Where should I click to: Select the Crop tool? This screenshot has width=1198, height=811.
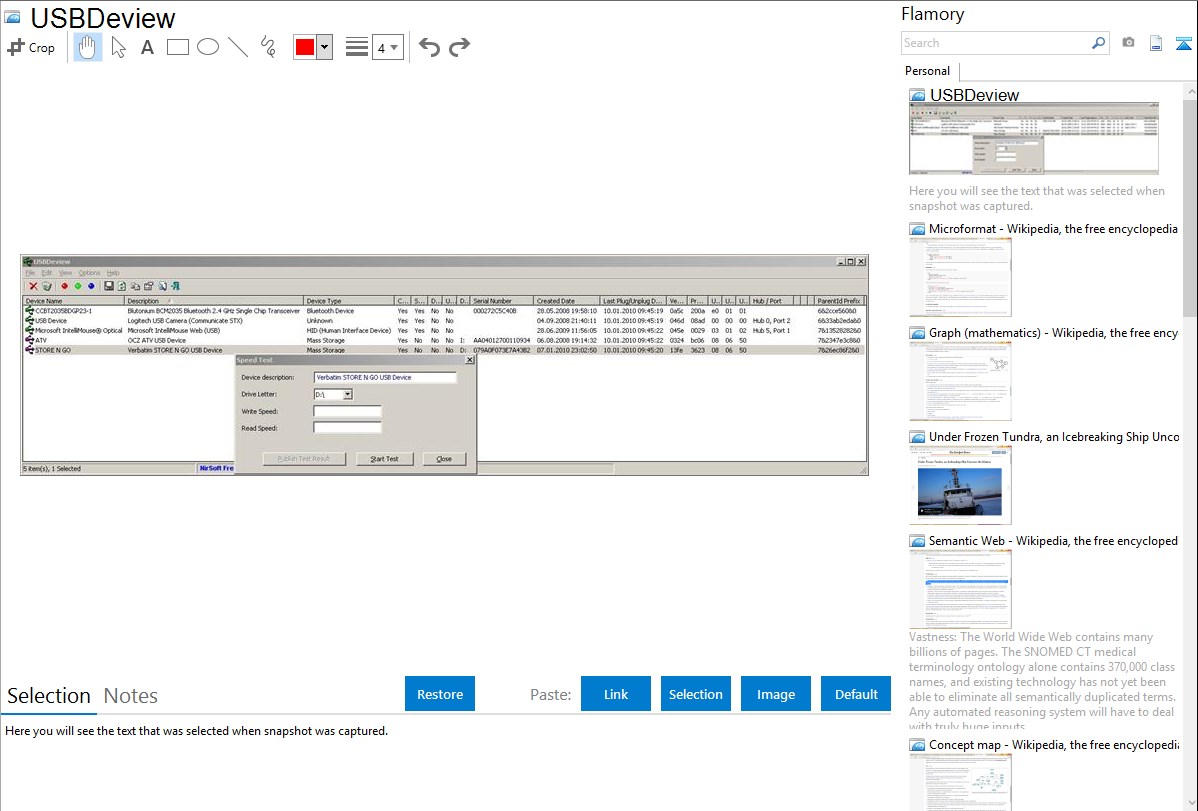[31, 47]
